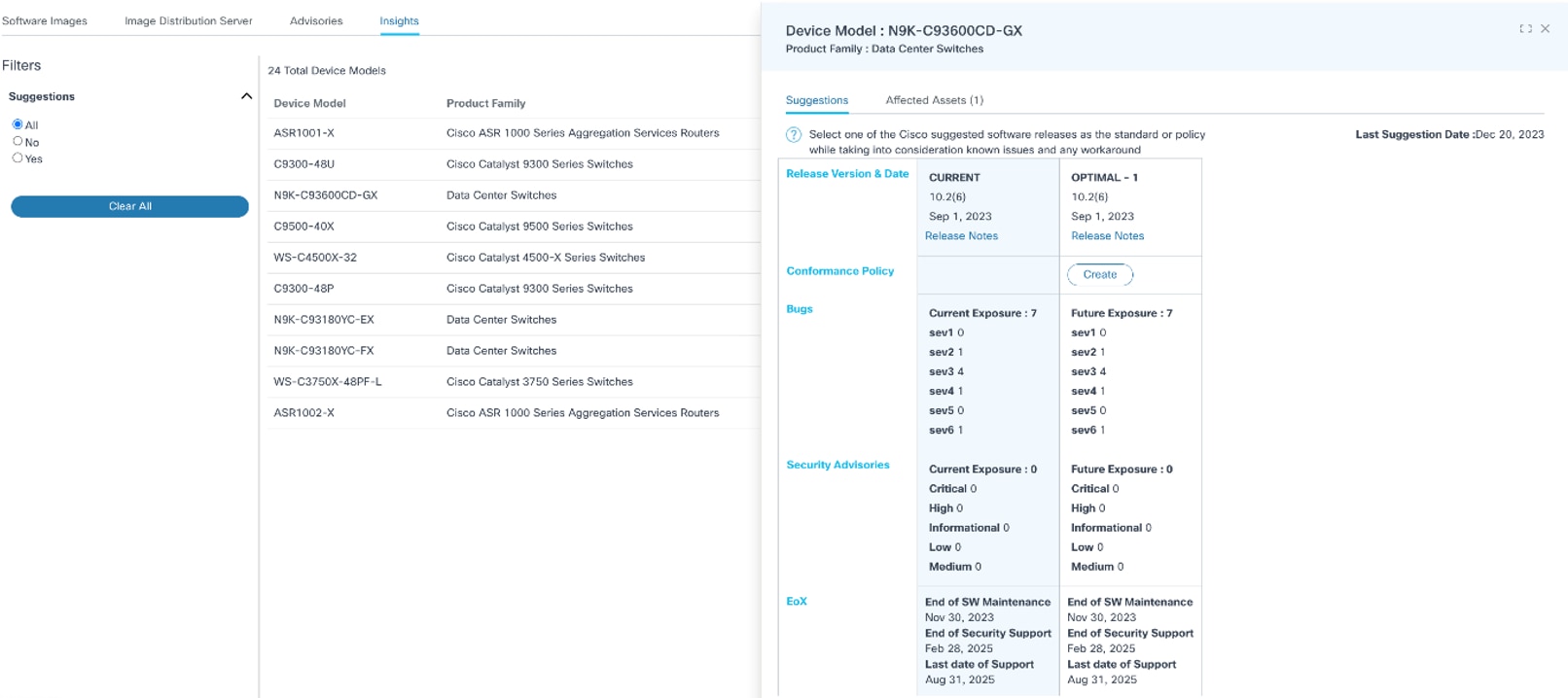Click the Device Model column header

(309, 103)
